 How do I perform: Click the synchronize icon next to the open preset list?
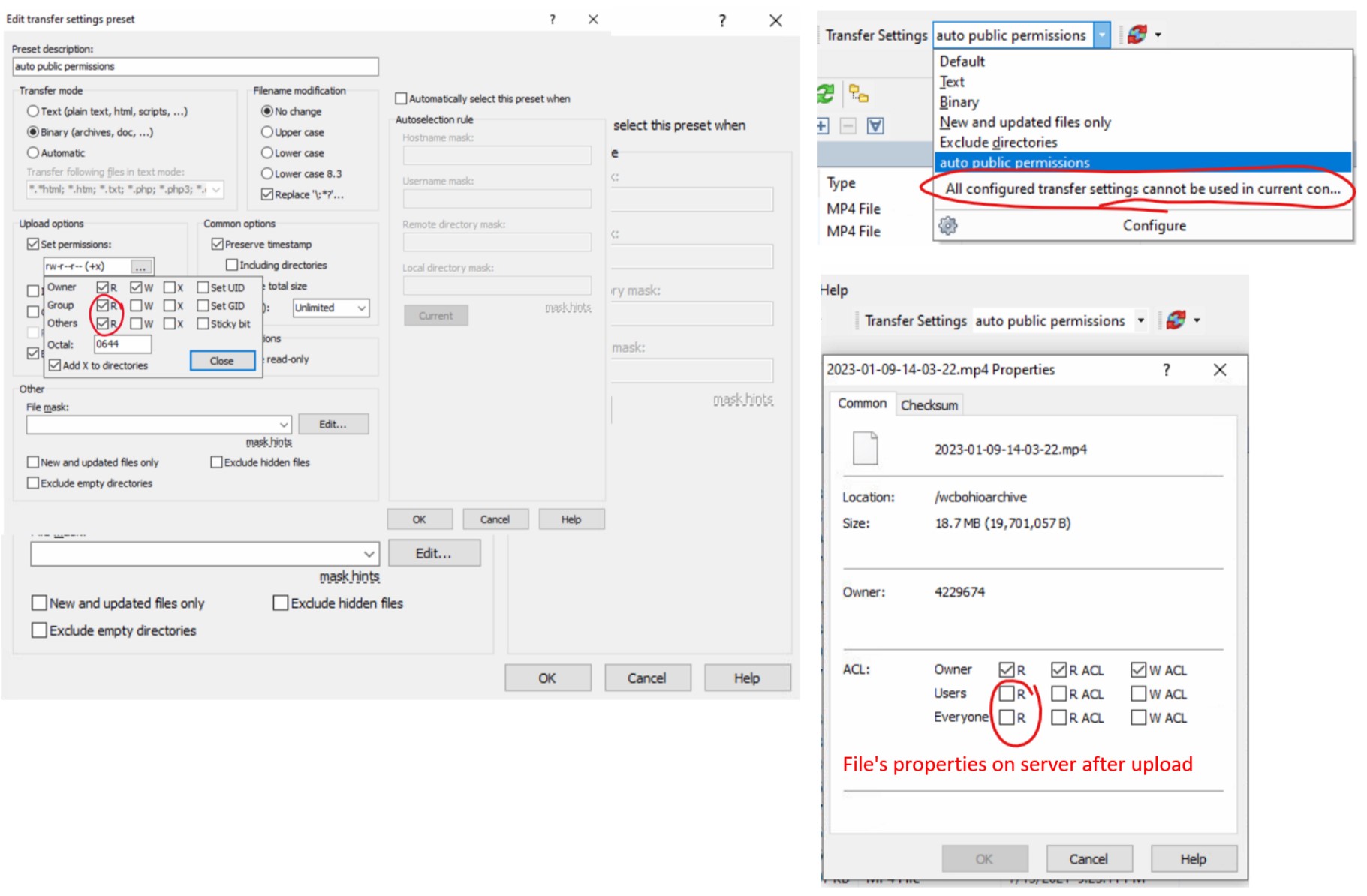pyautogui.click(x=1137, y=35)
